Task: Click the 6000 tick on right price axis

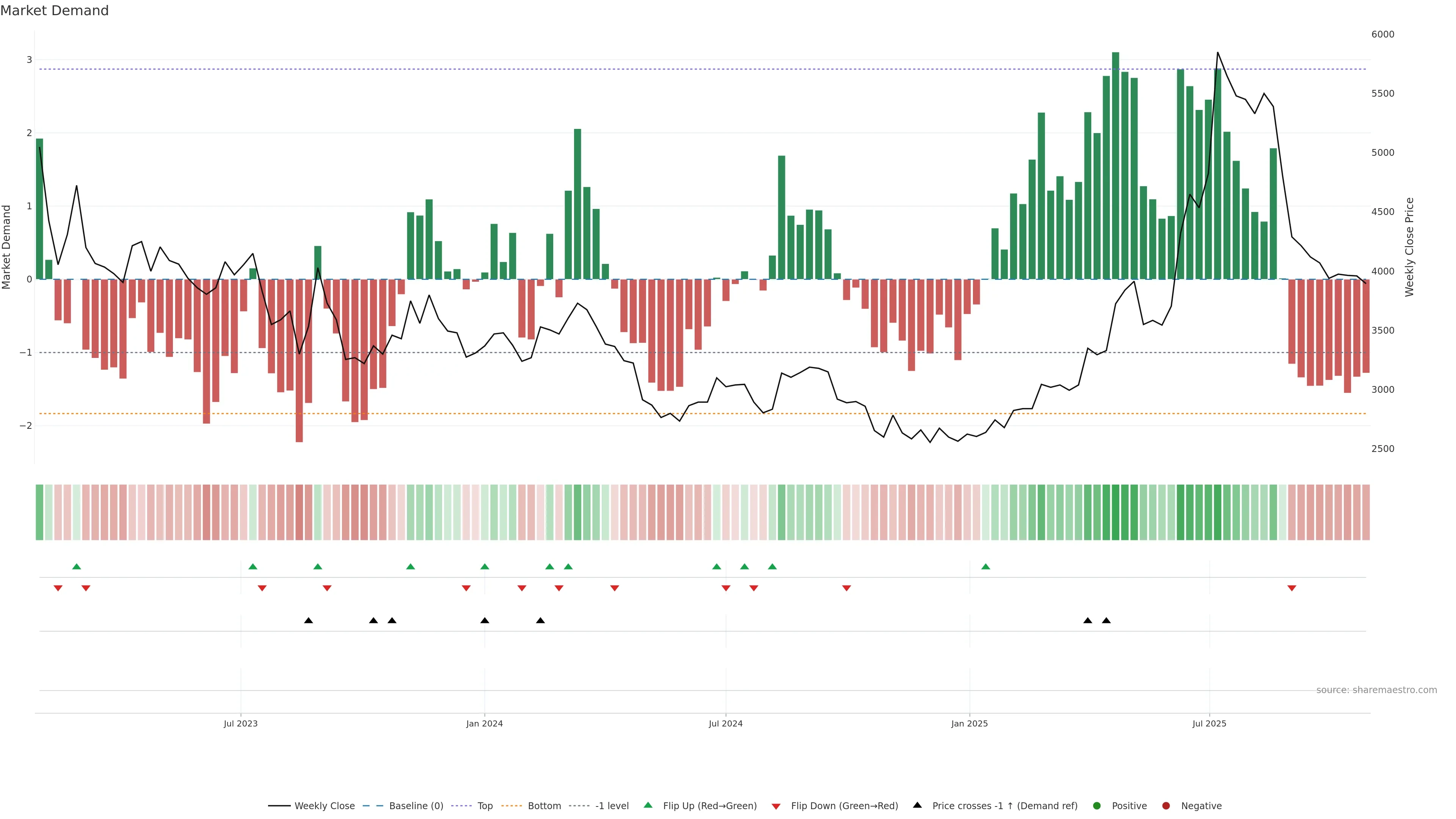Action: tap(1382, 35)
